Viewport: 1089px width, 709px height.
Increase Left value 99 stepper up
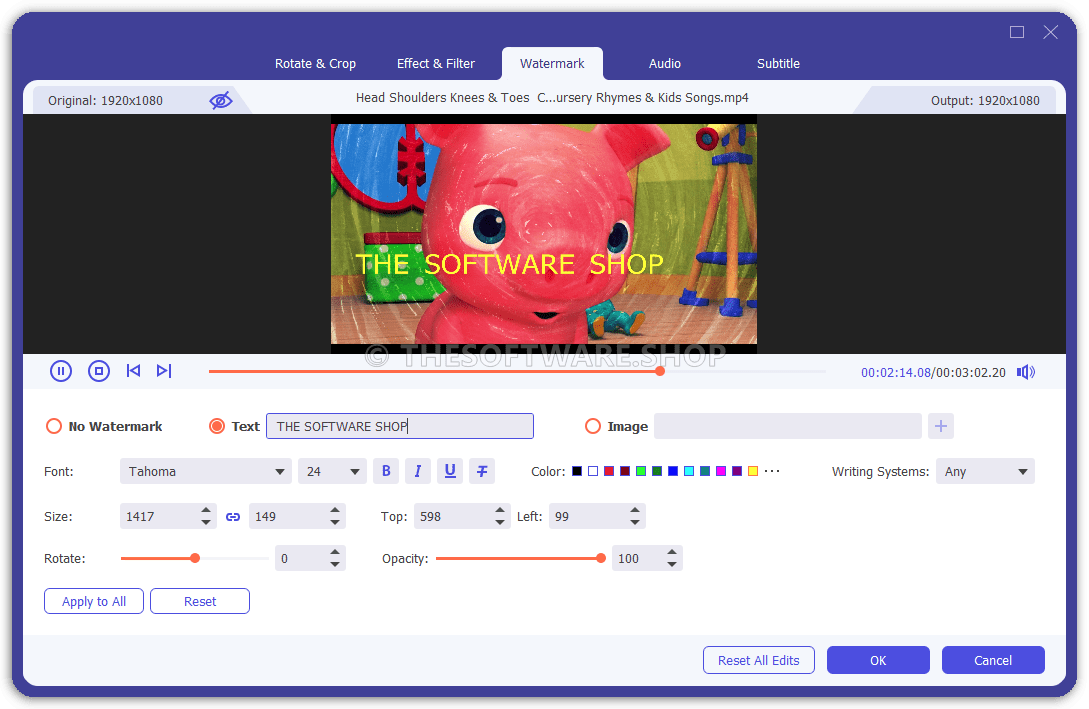coord(635,510)
